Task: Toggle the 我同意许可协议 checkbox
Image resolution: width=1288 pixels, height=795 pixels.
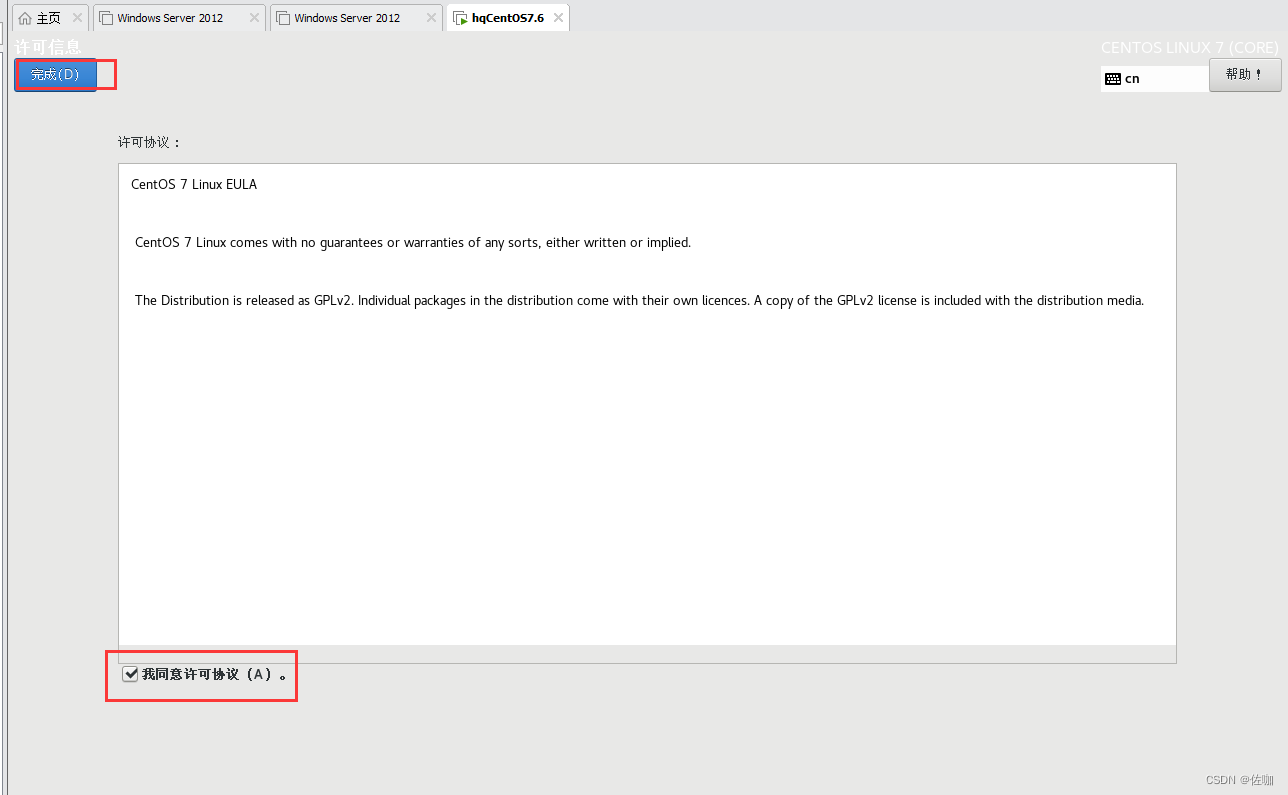Action: click(130, 675)
